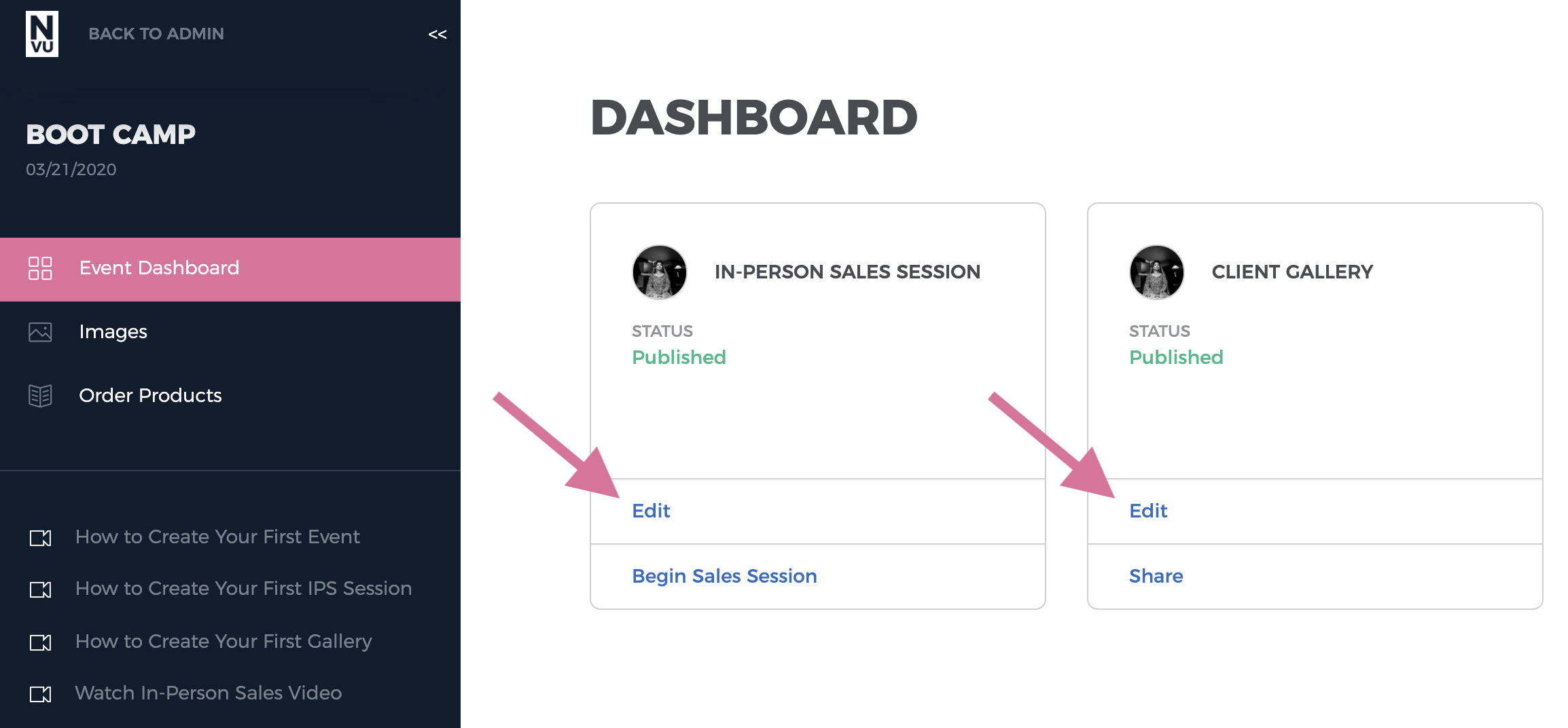Click the N-VU logo icon

[x=42, y=34]
